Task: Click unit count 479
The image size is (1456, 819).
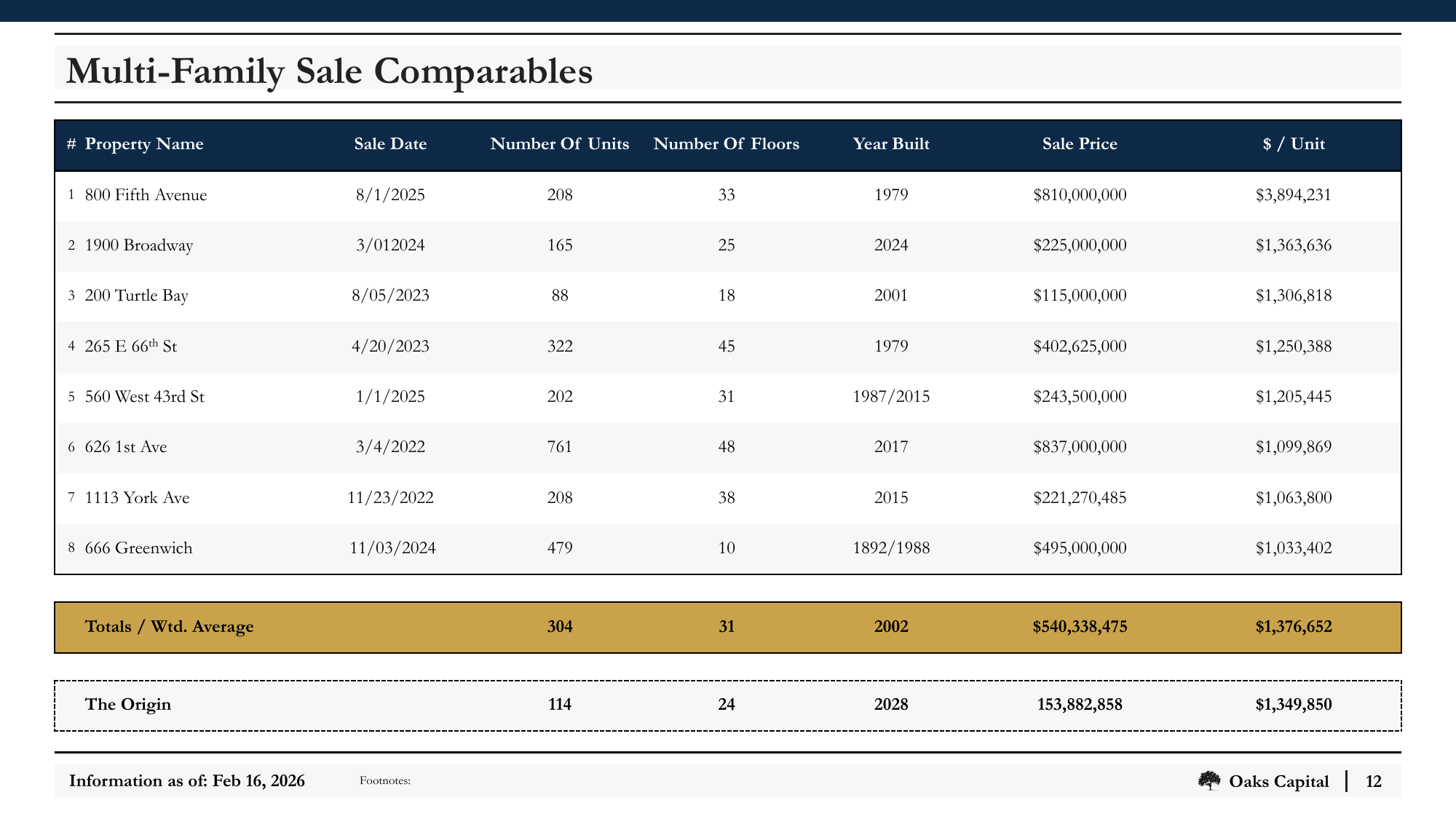Action: (x=560, y=548)
